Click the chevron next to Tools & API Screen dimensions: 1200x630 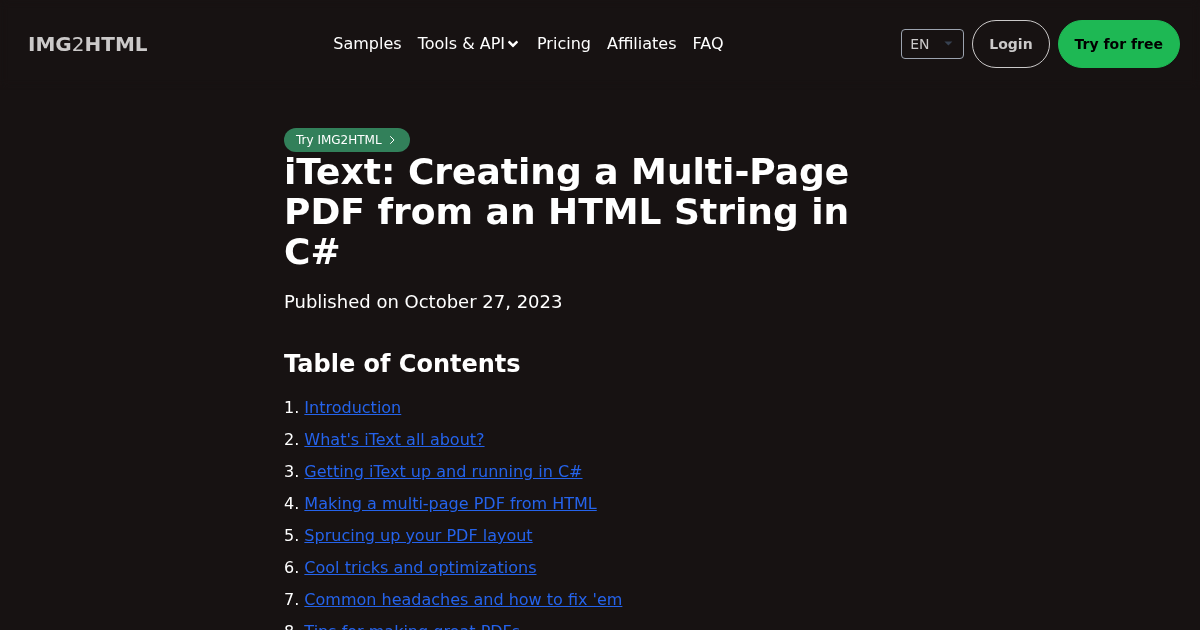tap(513, 44)
